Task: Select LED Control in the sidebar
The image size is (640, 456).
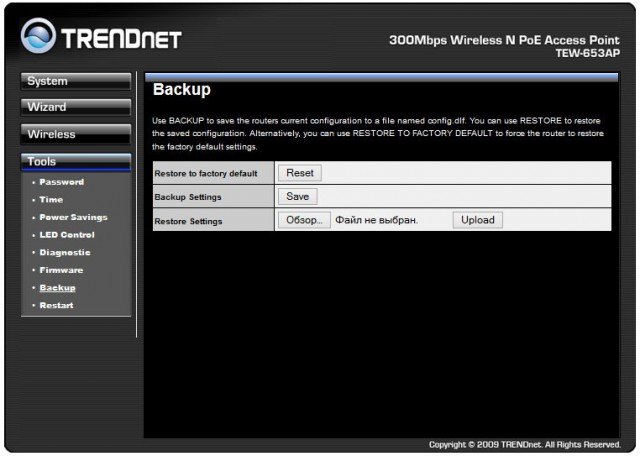Action: tap(66, 235)
